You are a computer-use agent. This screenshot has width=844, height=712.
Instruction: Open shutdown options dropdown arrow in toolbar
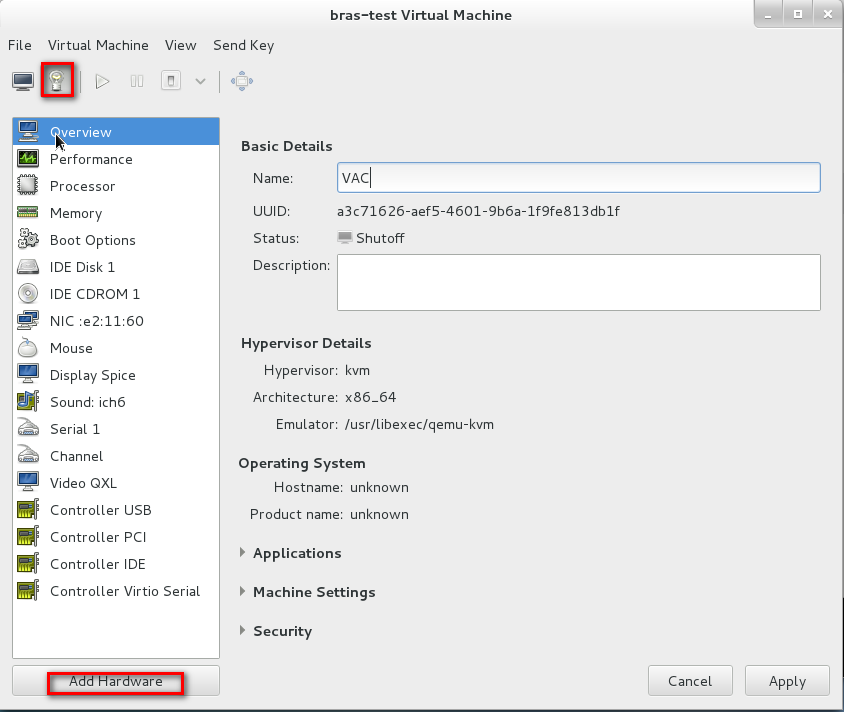(200, 82)
